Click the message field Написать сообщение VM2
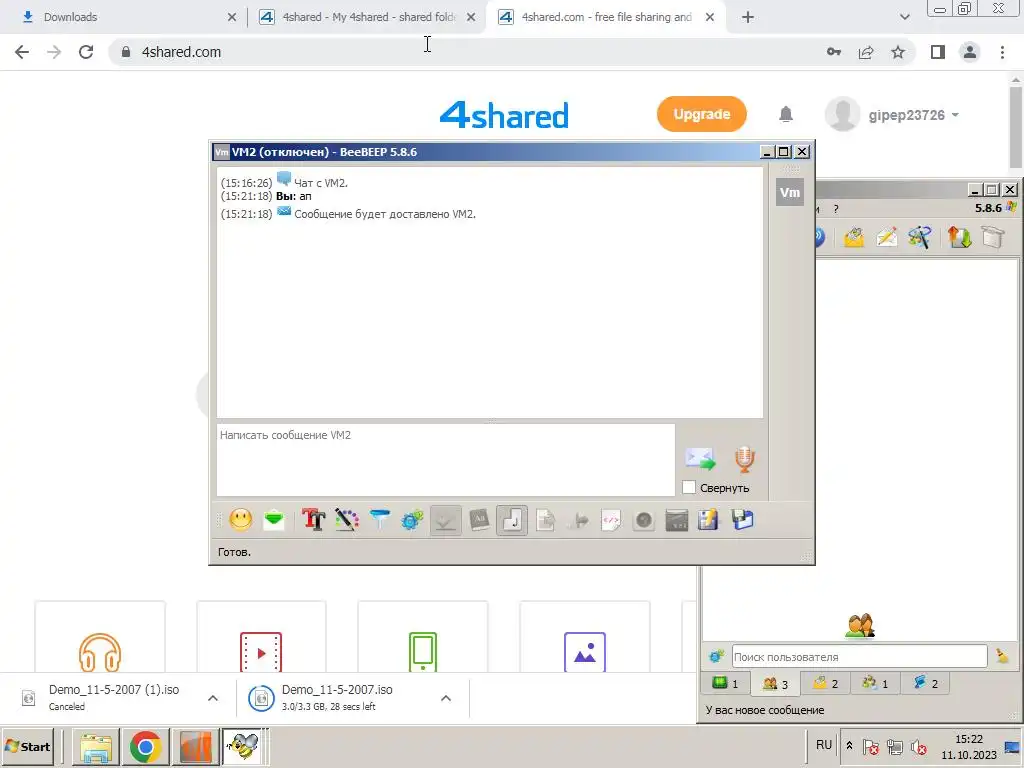This screenshot has height=768, width=1024. click(445, 460)
